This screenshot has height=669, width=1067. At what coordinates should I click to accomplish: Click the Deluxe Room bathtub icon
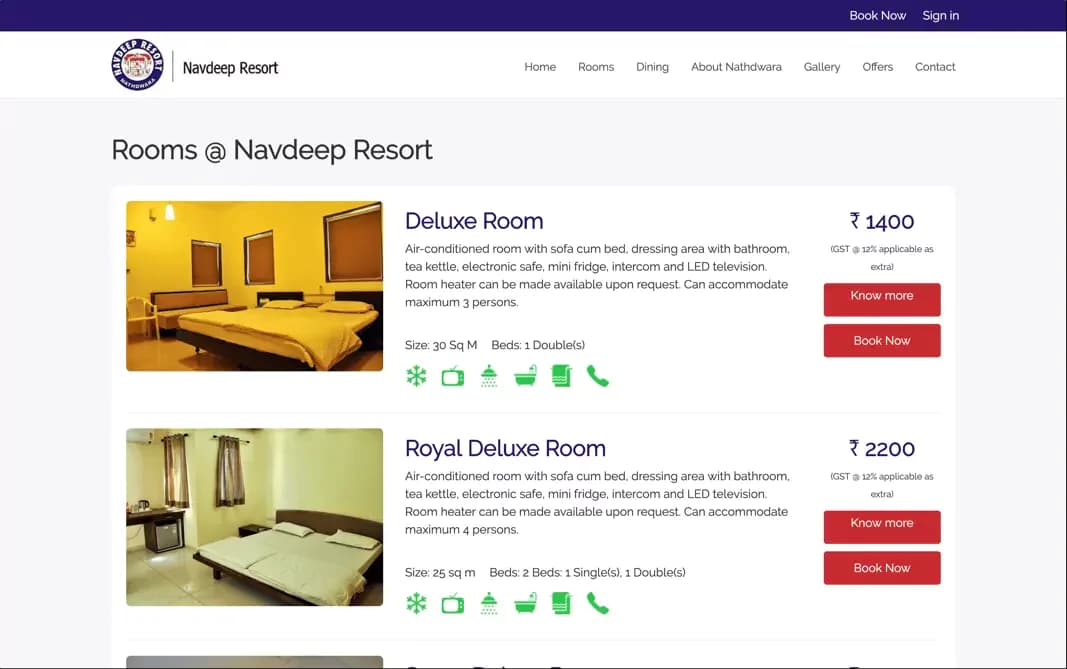coord(525,376)
